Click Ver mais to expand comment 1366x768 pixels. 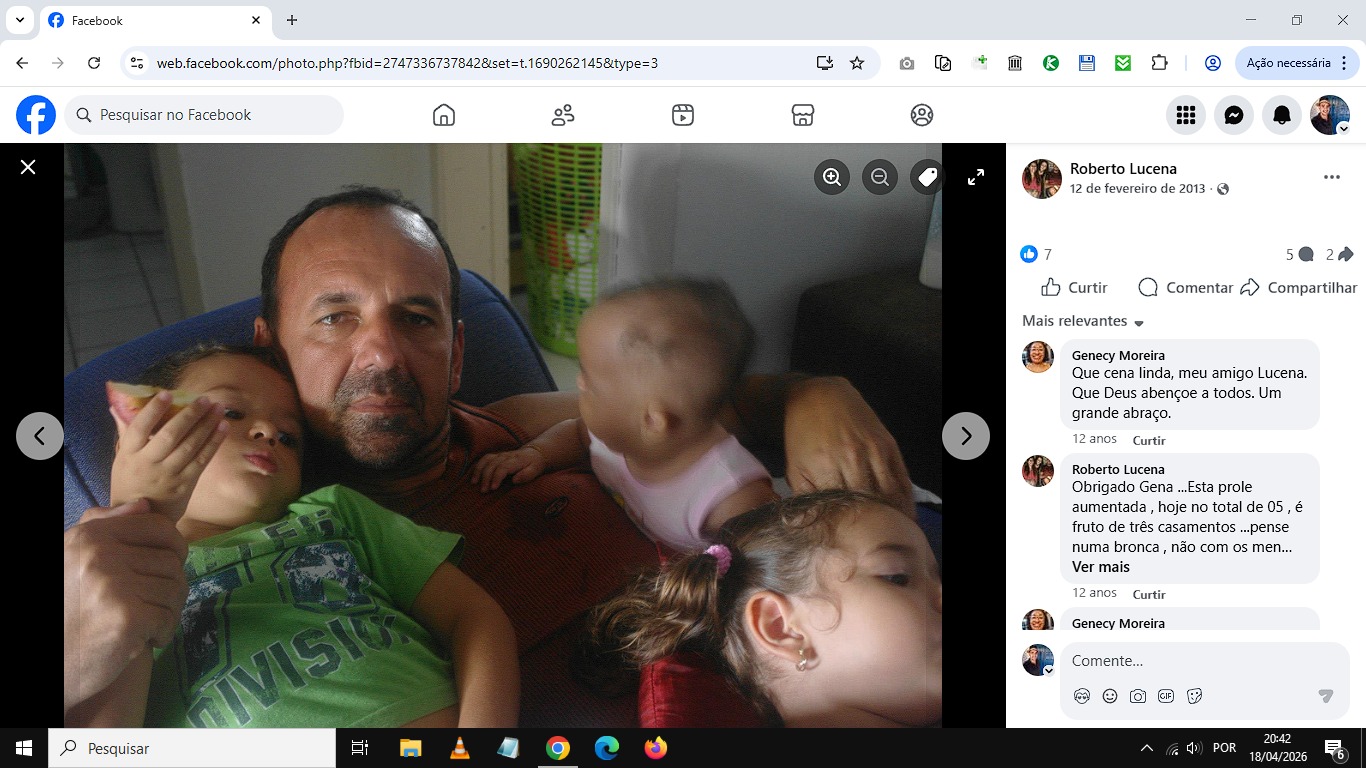point(1100,567)
